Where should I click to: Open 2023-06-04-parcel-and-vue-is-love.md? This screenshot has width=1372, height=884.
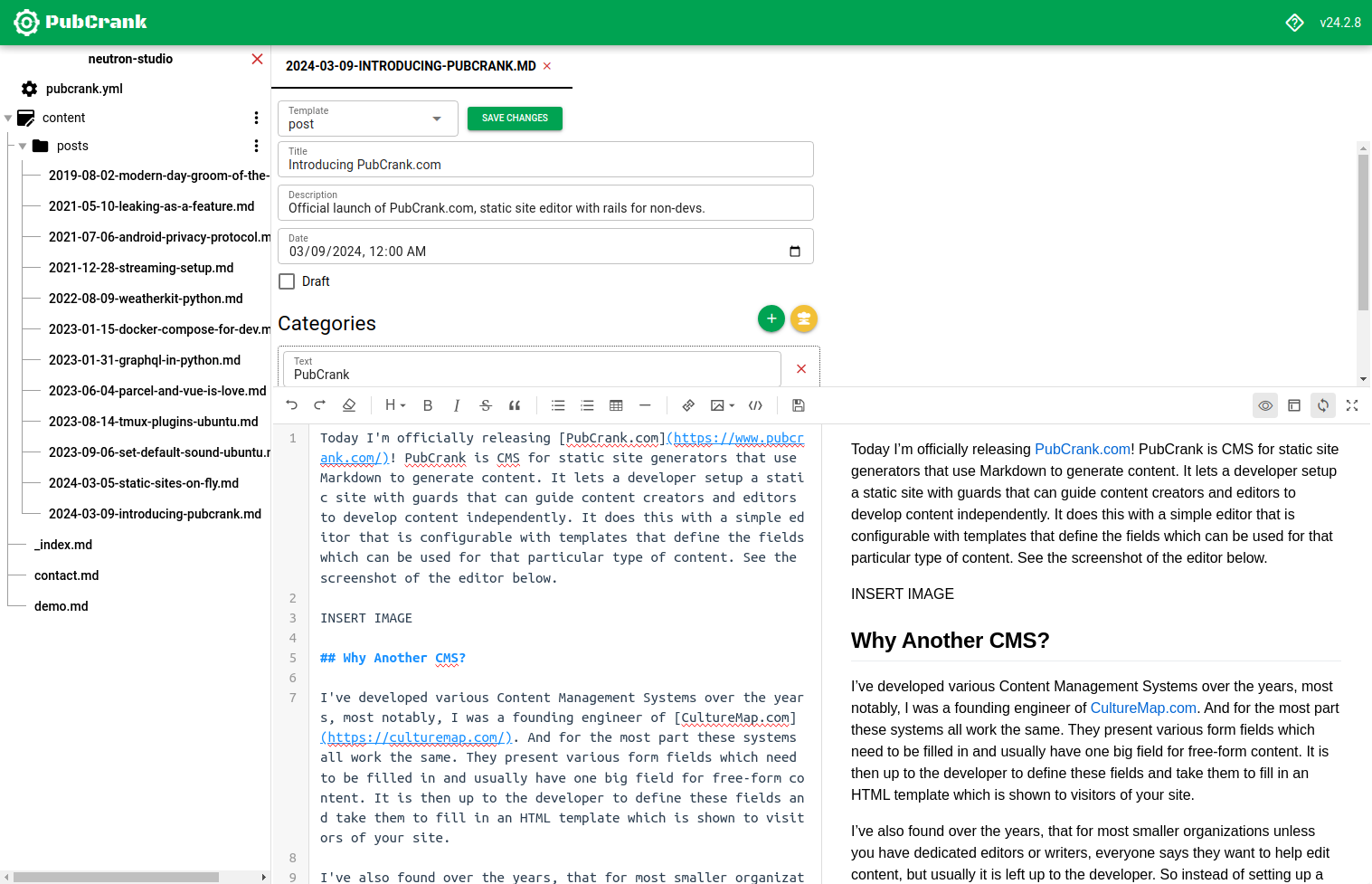point(157,391)
